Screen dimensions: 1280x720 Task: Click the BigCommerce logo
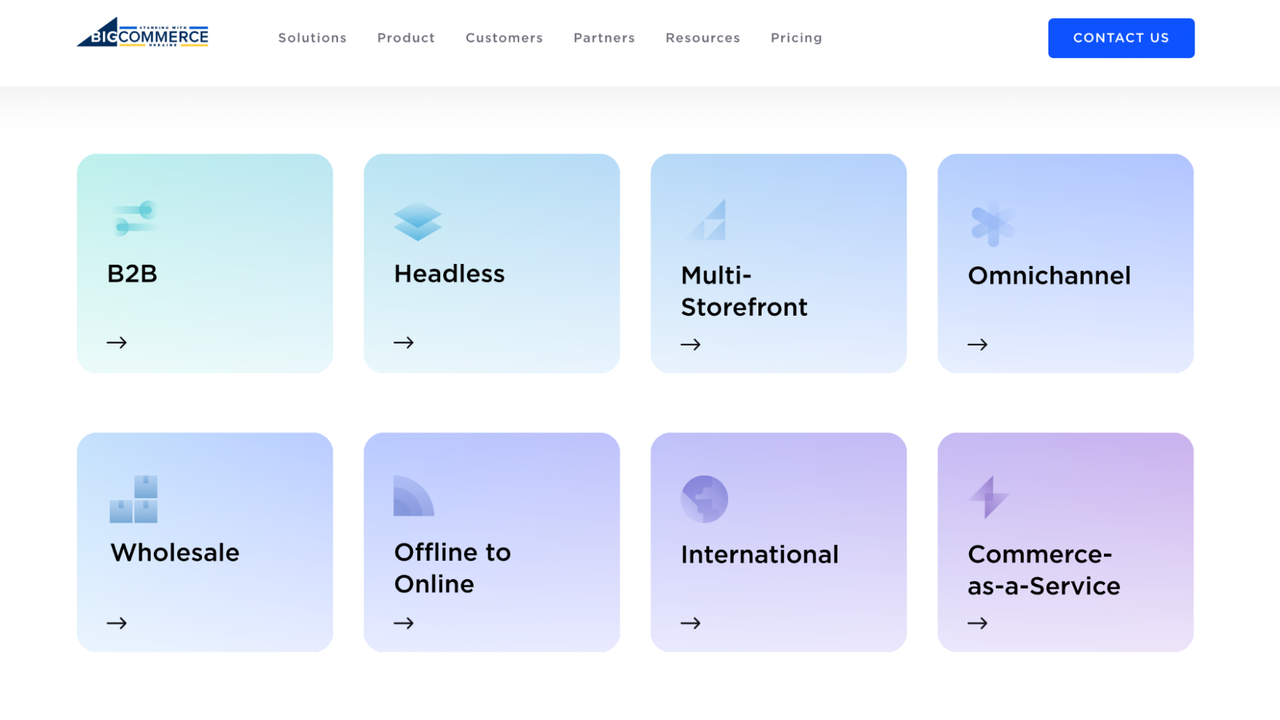142,32
